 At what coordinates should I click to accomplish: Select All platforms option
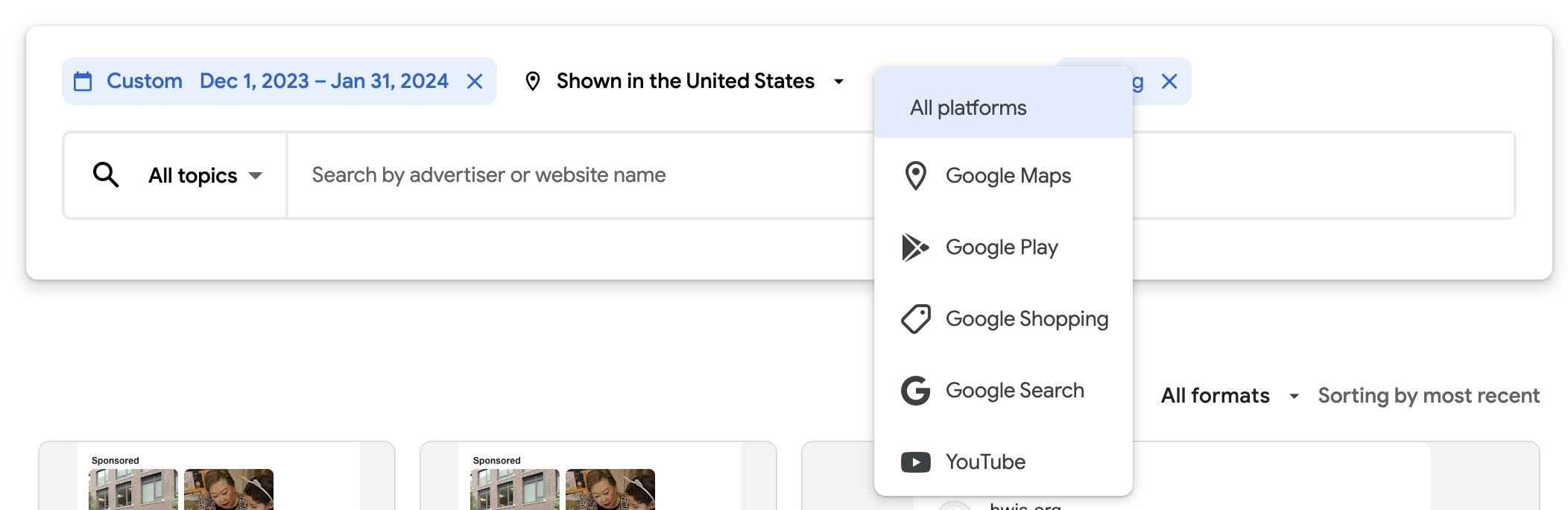point(1003,108)
